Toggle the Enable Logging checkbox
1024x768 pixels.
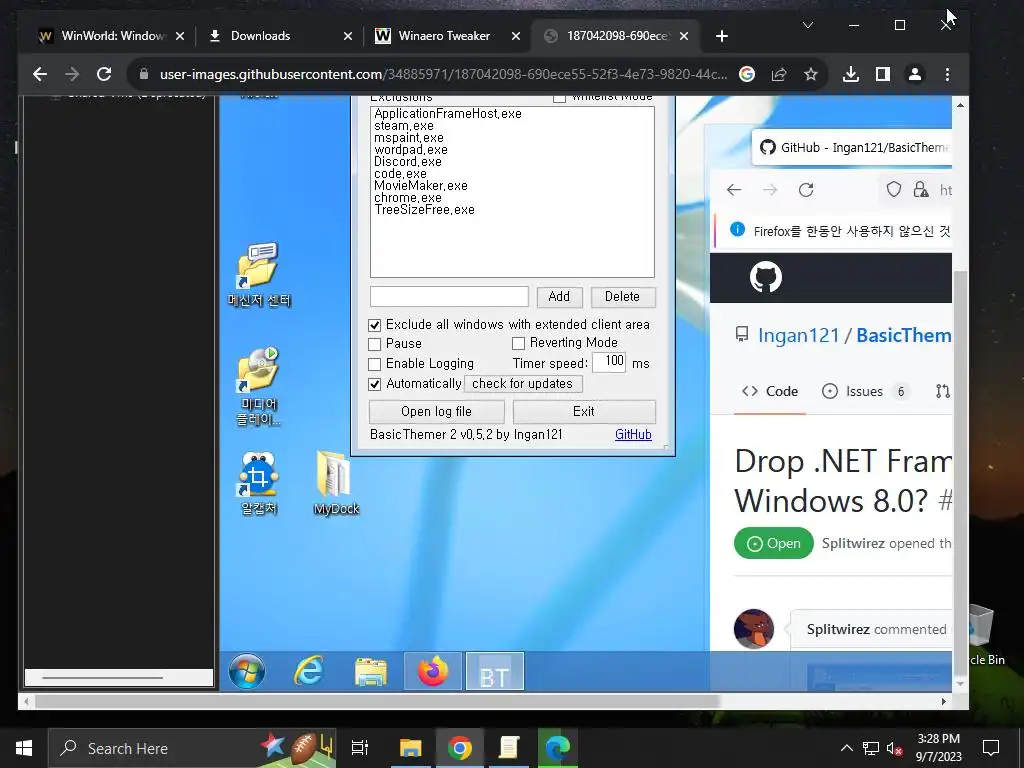[x=375, y=364]
